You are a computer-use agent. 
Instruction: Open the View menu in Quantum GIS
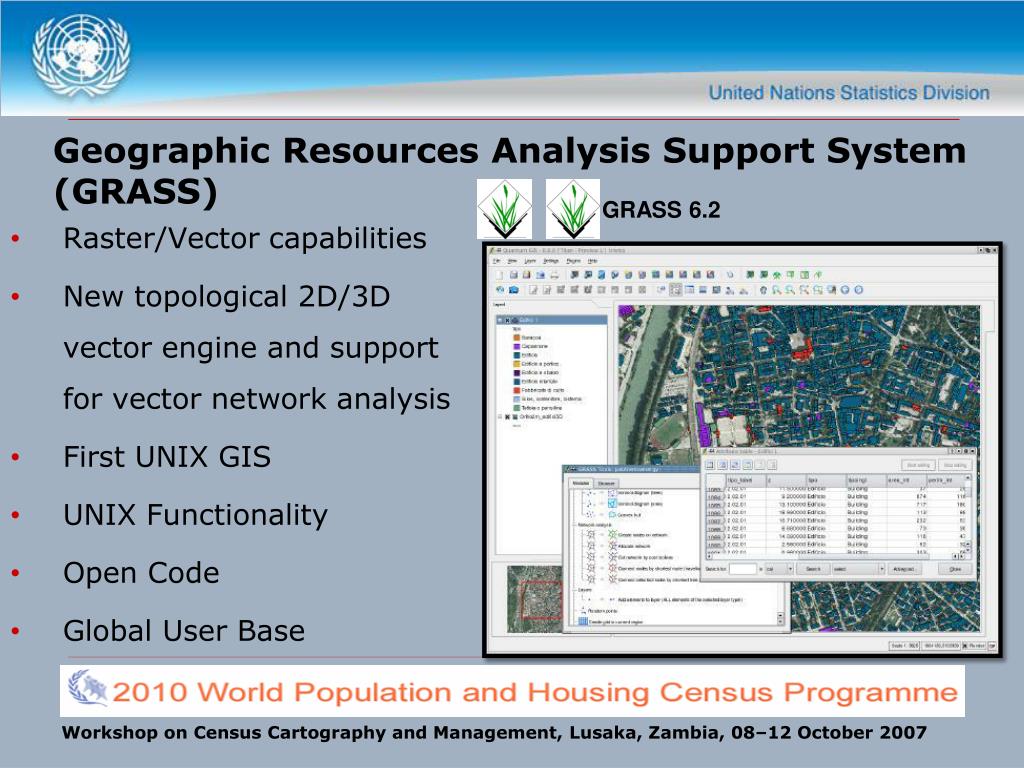(x=512, y=261)
